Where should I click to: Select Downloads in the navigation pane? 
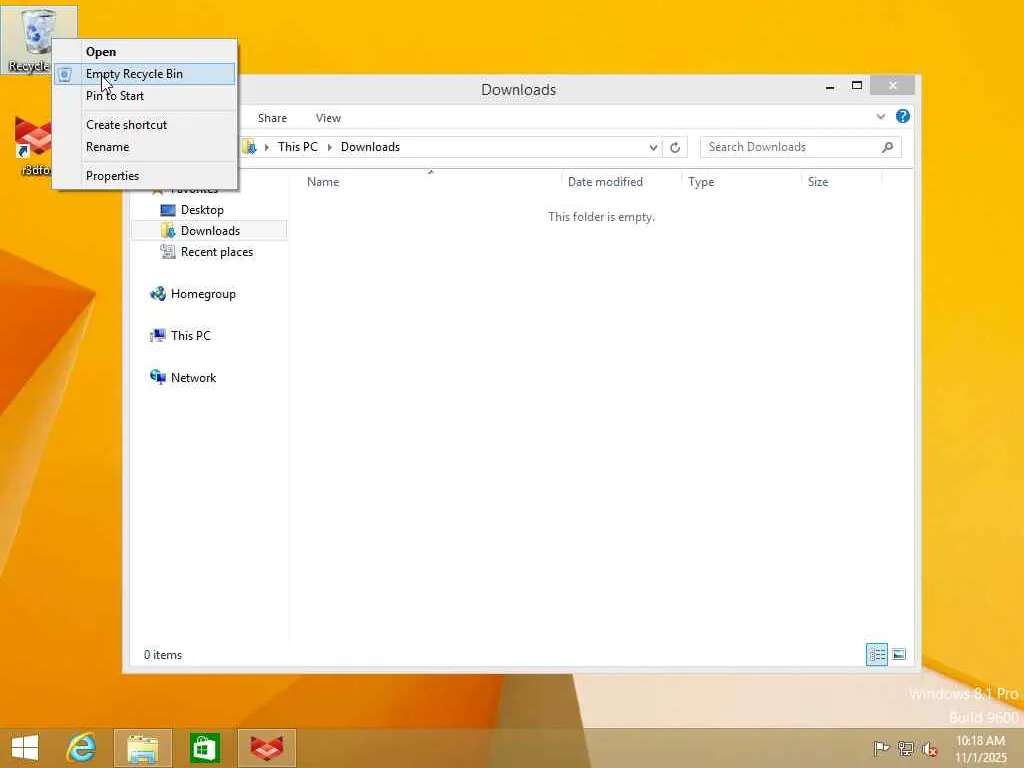coord(210,231)
